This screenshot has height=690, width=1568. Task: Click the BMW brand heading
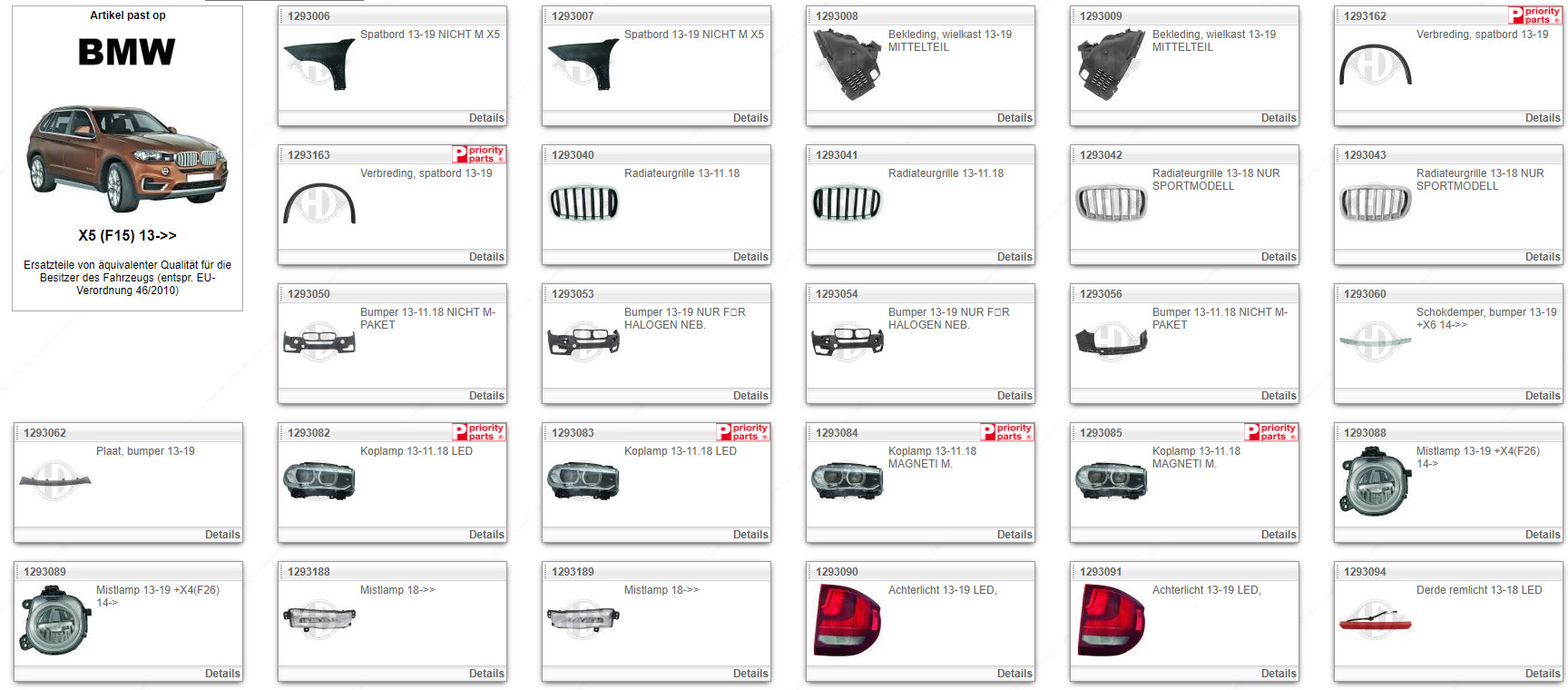coord(127,53)
